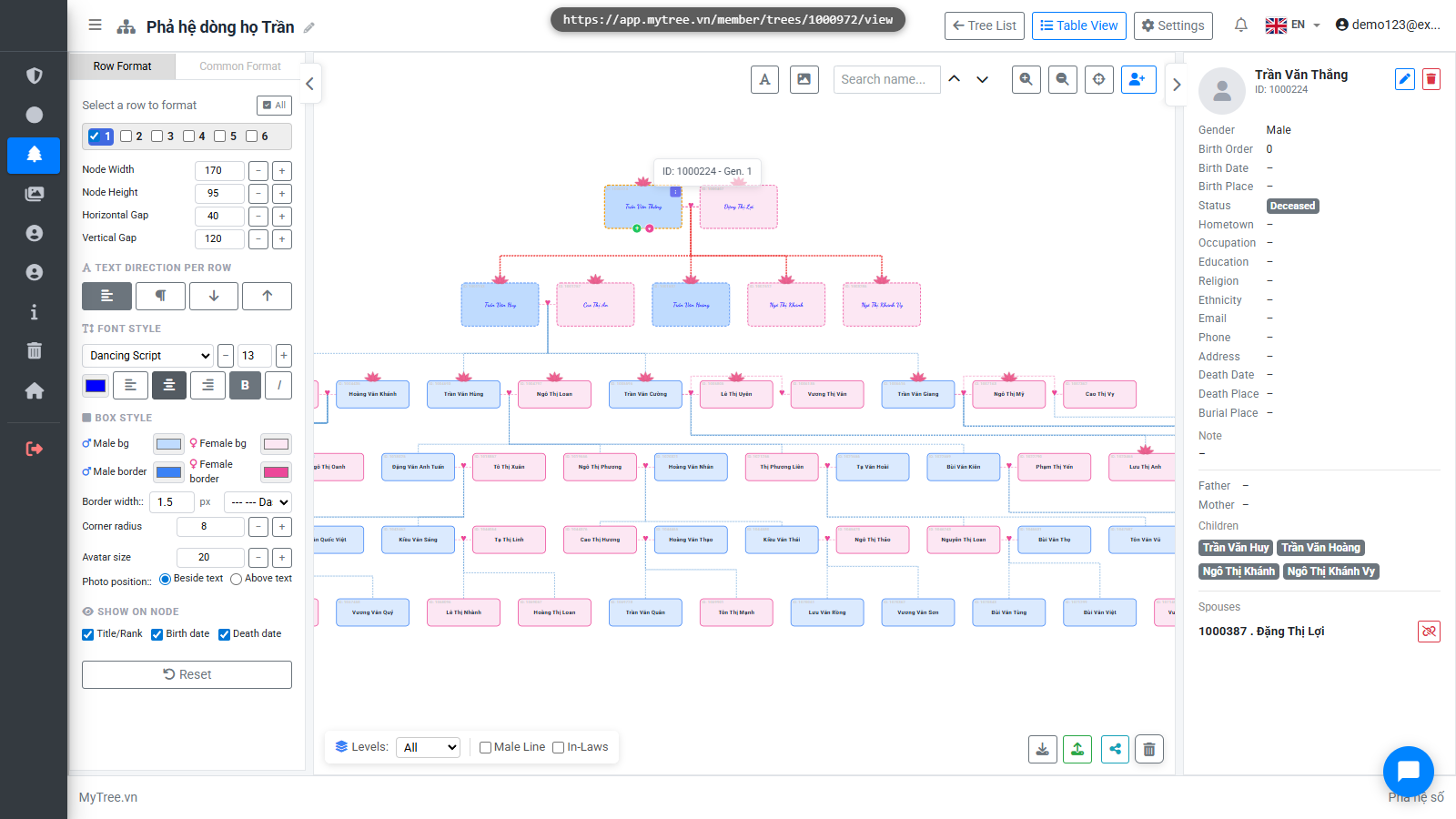Open notifications bell in header
1456x819 pixels.
pyautogui.click(x=1240, y=25)
